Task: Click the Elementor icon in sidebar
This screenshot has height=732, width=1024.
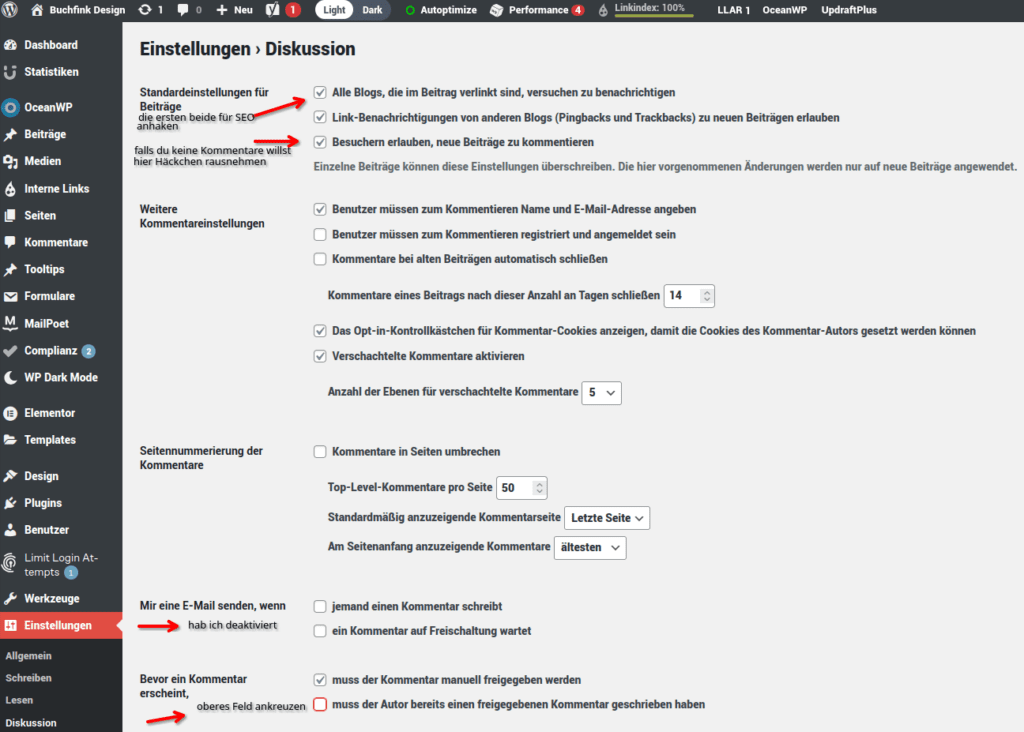Action: pyautogui.click(x=11, y=413)
